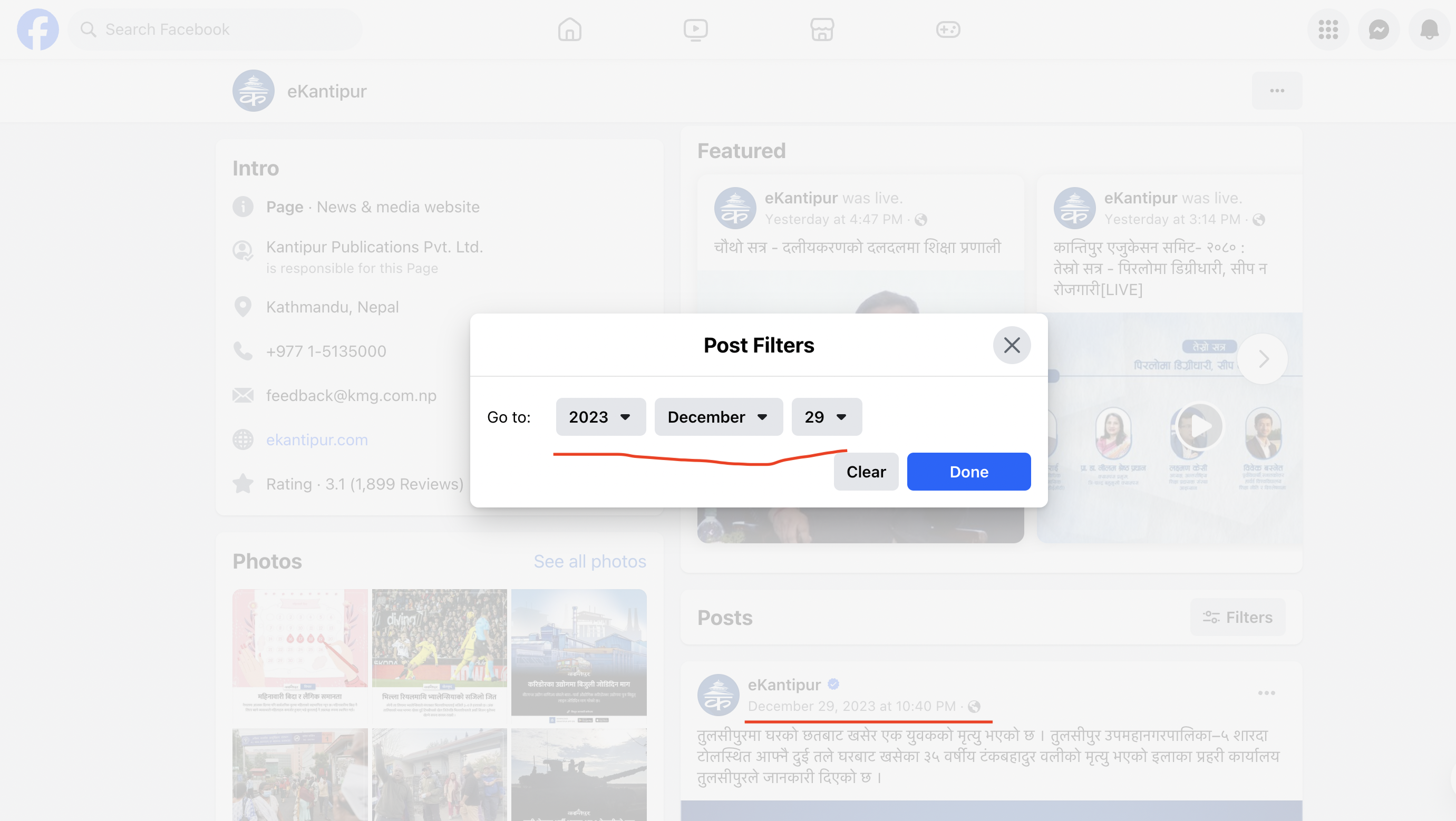Open the factory building photo thumbnail
This screenshot has height=821, width=1456.
[579, 657]
